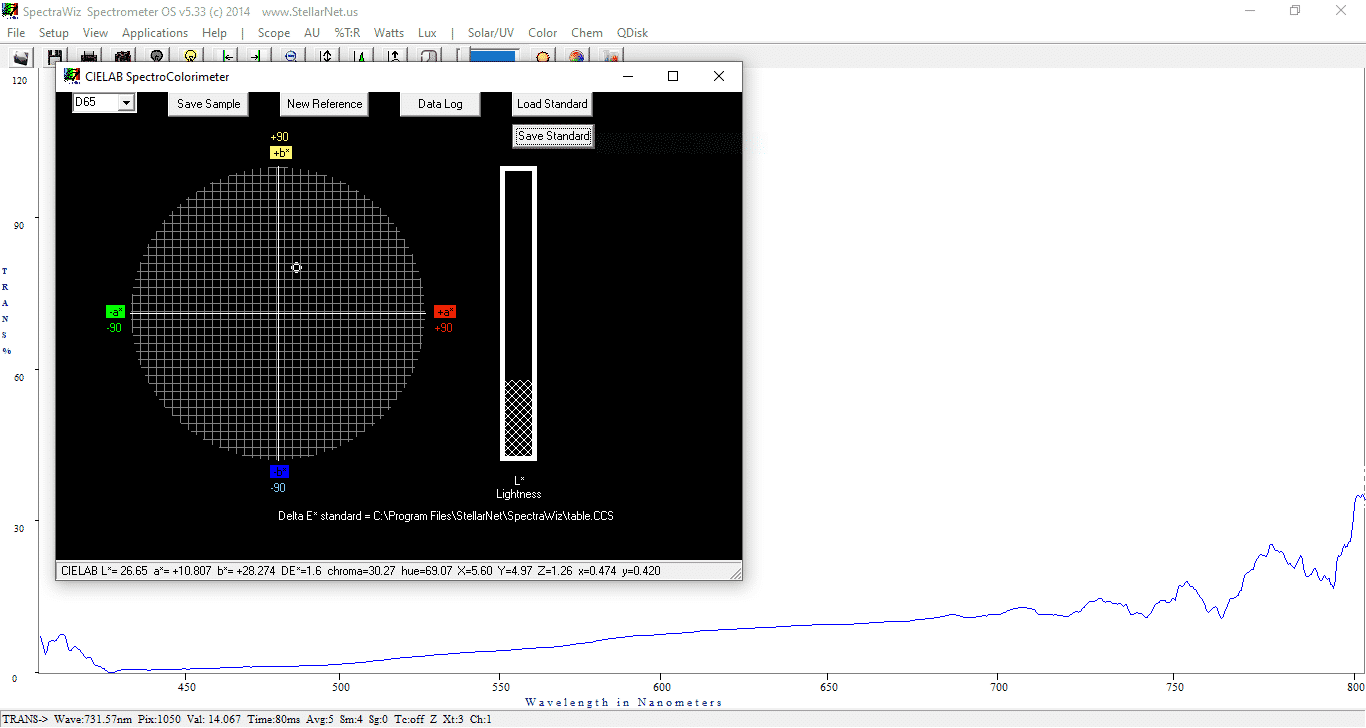This screenshot has height=728, width=1366.
Task: Open the Help menu
Action: point(215,33)
